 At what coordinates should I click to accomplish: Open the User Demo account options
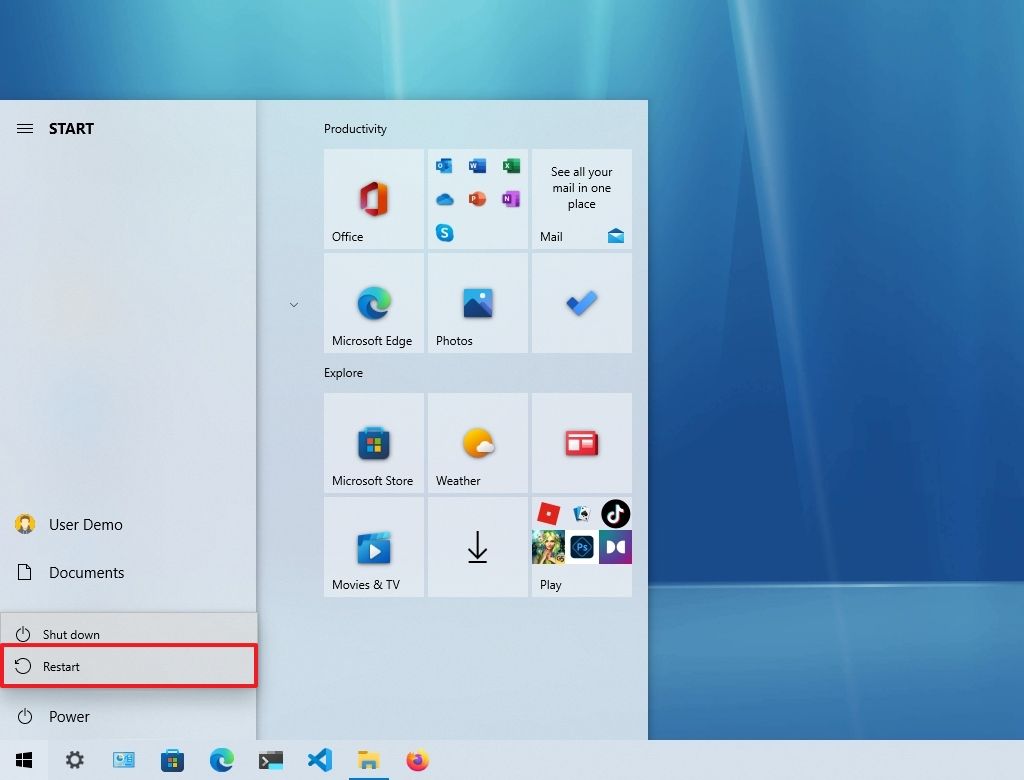click(x=84, y=524)
